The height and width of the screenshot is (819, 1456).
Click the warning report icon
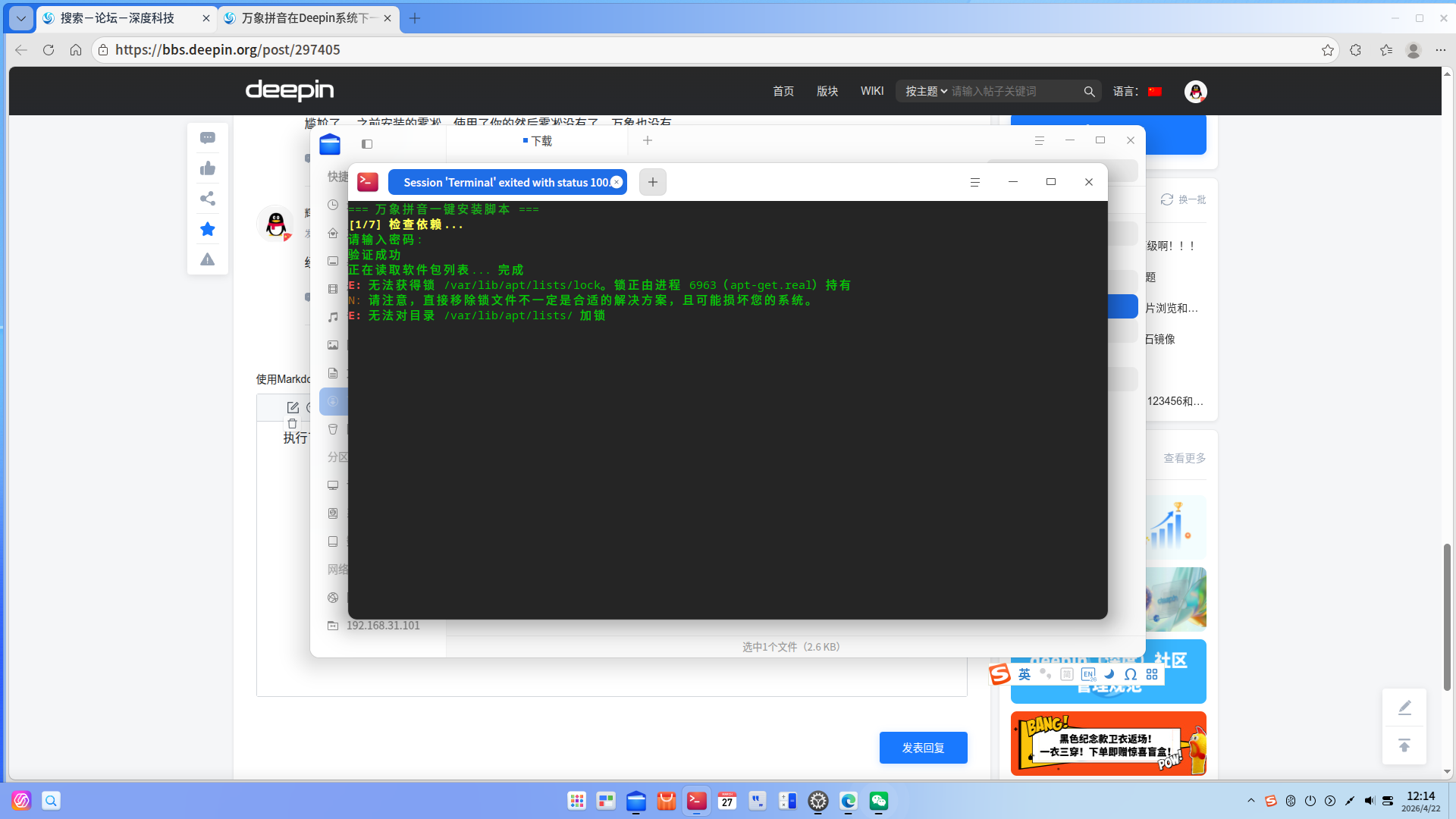click(207, 259)
